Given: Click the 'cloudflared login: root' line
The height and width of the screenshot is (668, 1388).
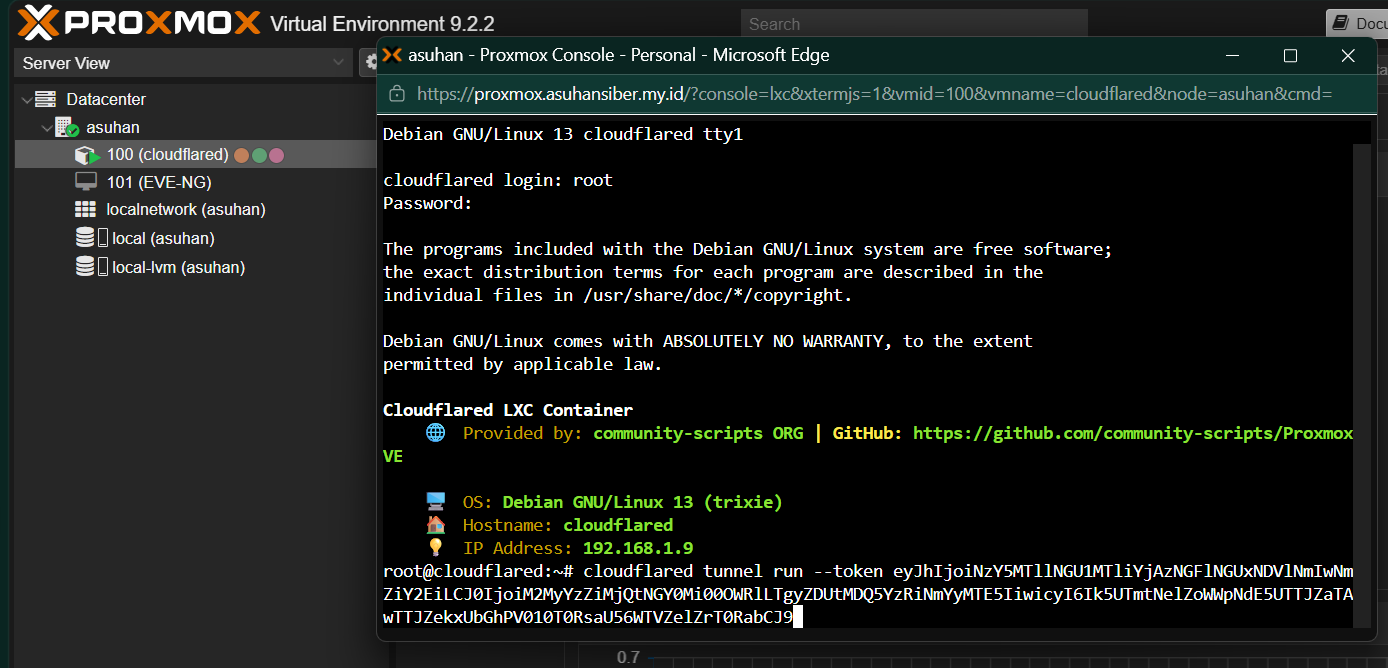Looking at the screenshot, I should [498, 180].
